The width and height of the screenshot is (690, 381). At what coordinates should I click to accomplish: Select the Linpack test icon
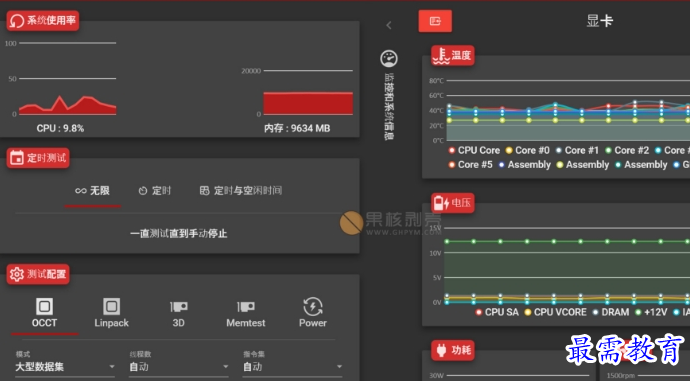pyautogui.click(x=111, y=307)
